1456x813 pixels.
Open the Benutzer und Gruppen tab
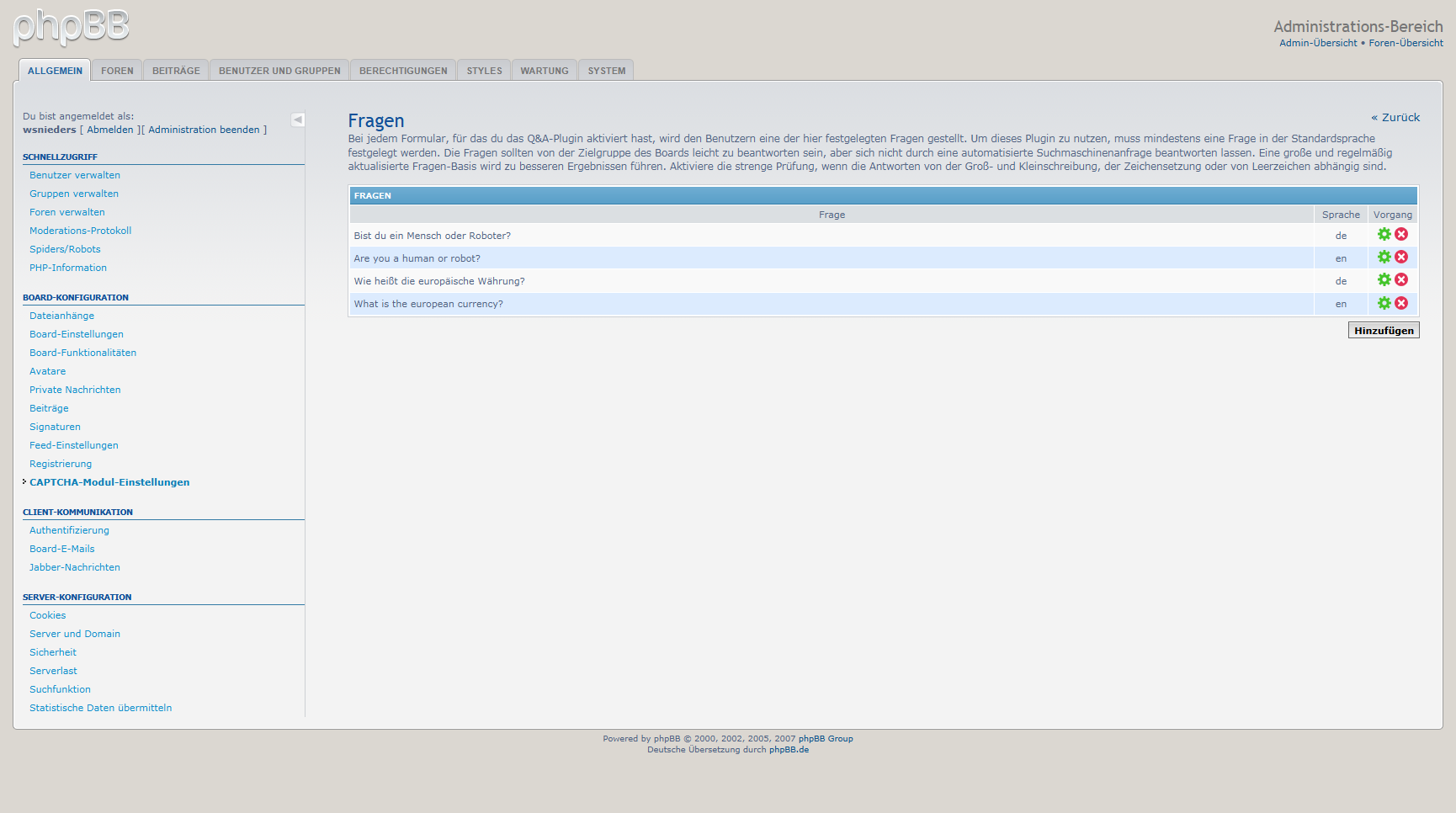pyautogui.click(x=279, y=71)
